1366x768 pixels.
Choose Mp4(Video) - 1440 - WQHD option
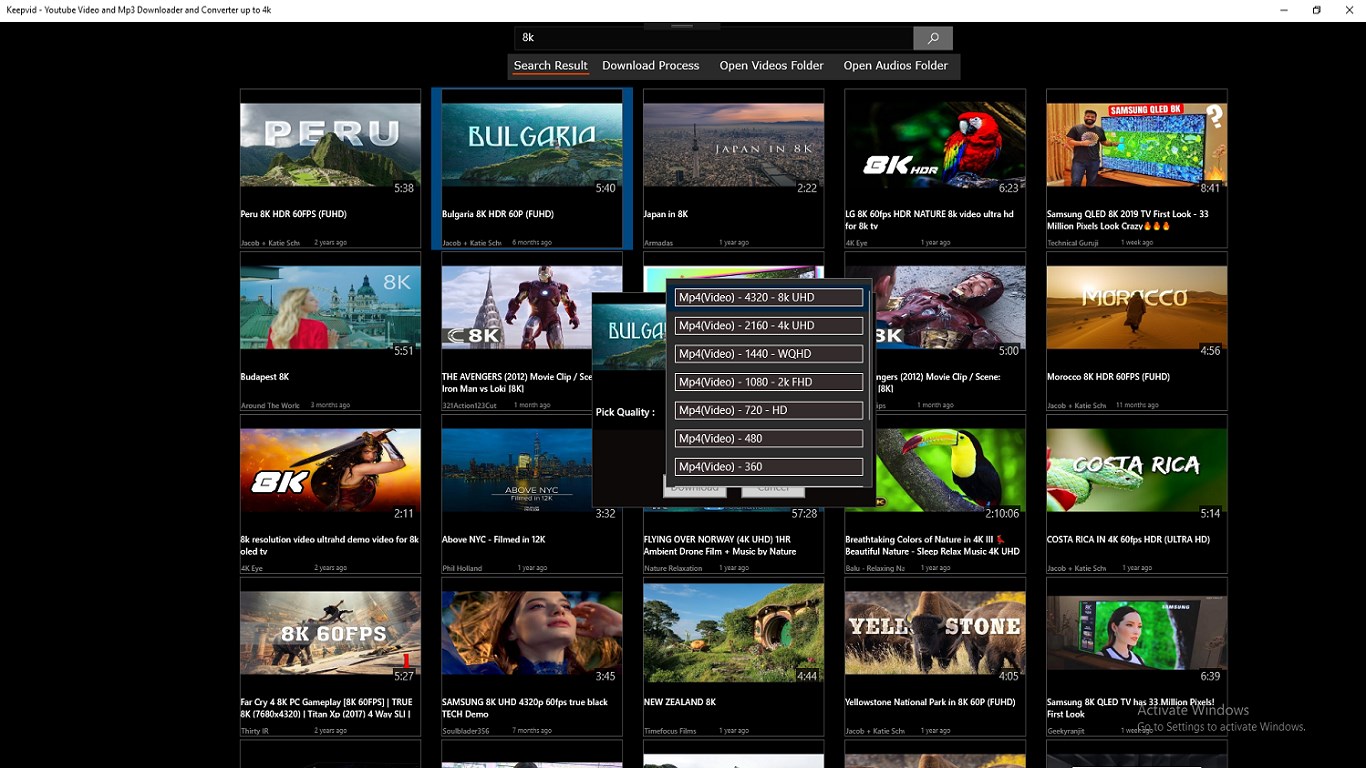(769, 353)
